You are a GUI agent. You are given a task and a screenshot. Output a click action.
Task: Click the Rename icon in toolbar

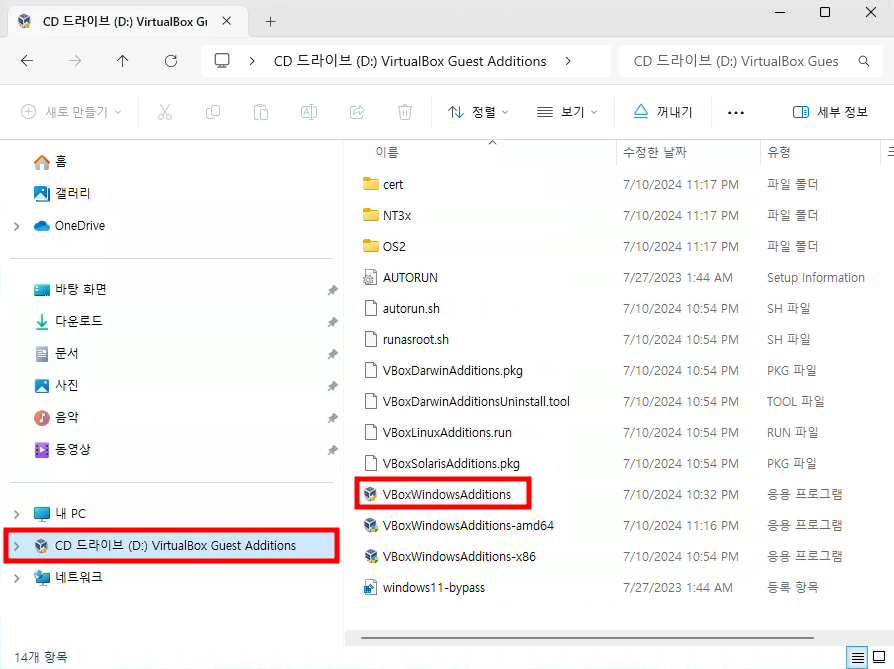click(308, 112)
